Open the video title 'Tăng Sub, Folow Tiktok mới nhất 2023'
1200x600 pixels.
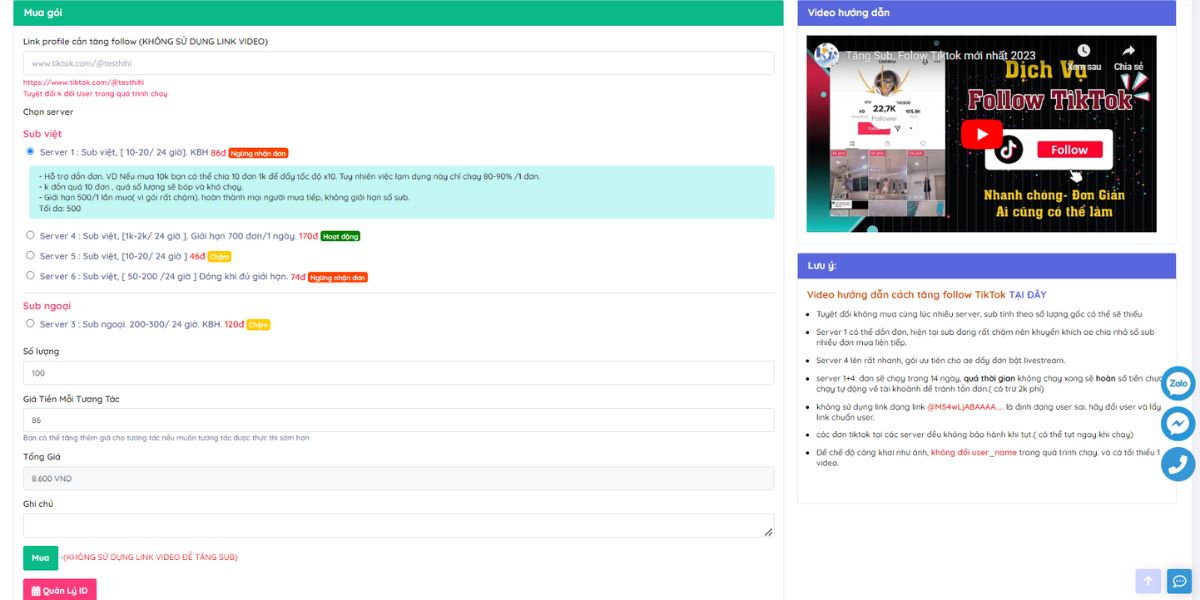[941, 56]
